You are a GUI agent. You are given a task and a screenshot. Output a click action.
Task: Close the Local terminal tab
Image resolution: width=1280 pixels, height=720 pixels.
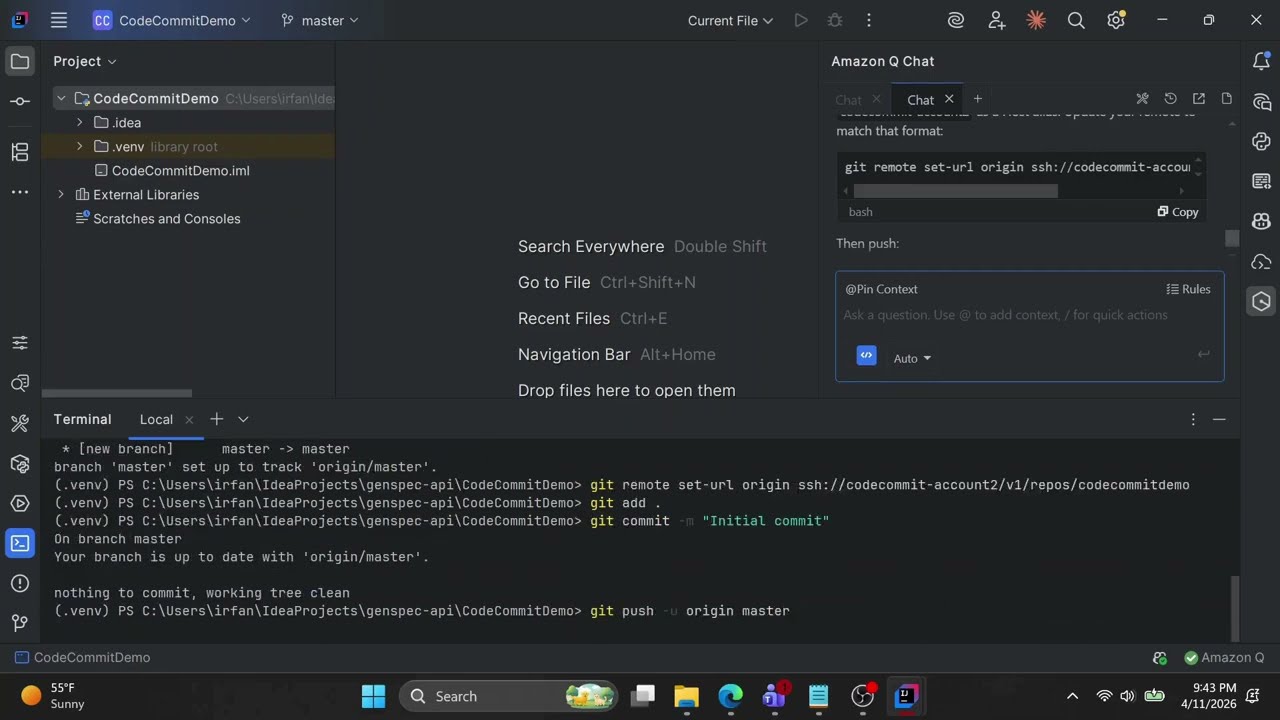(189, 420)
